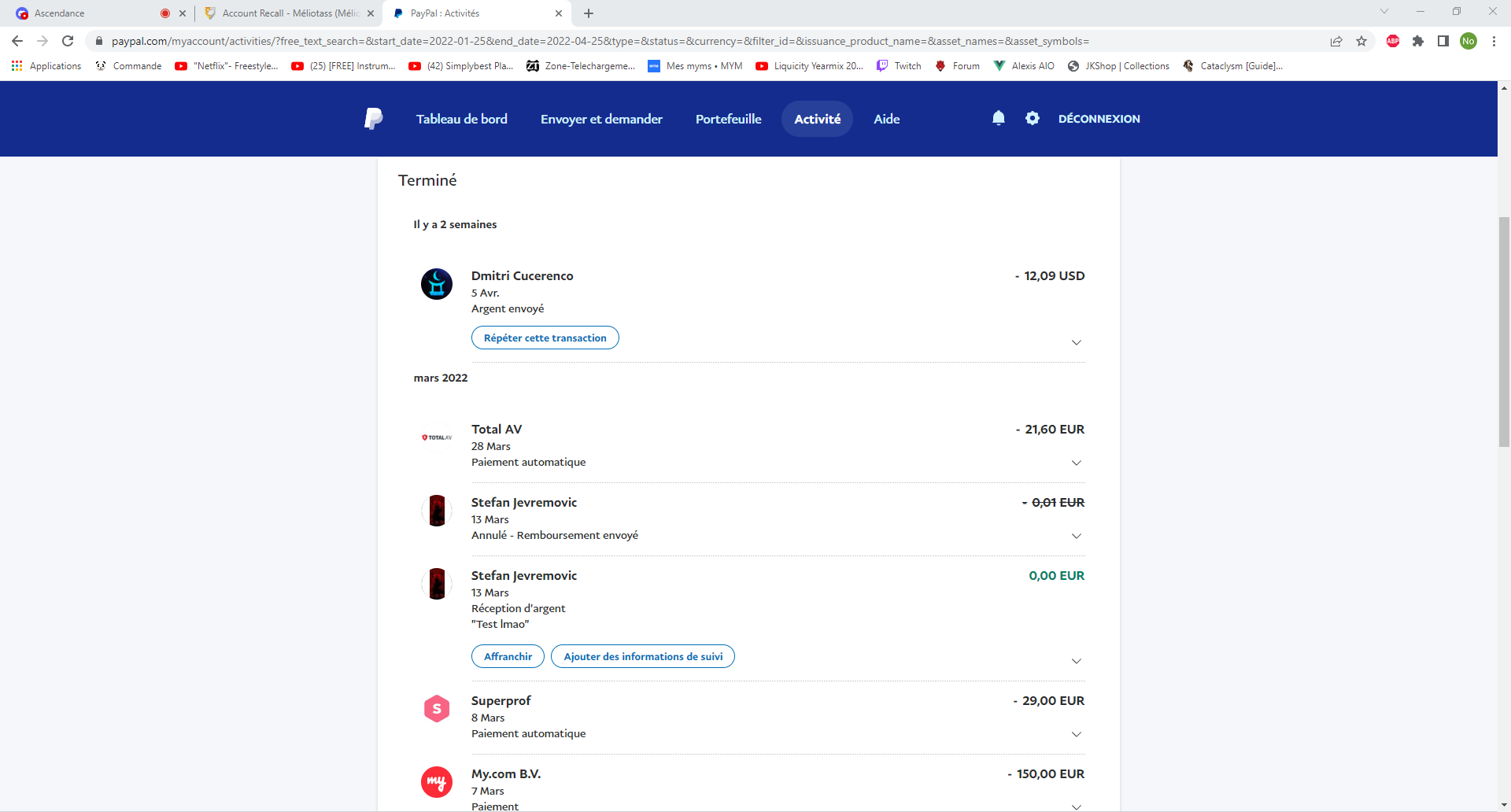
Task: Bookmark this page with star icon
Action: coord(1361,41)
